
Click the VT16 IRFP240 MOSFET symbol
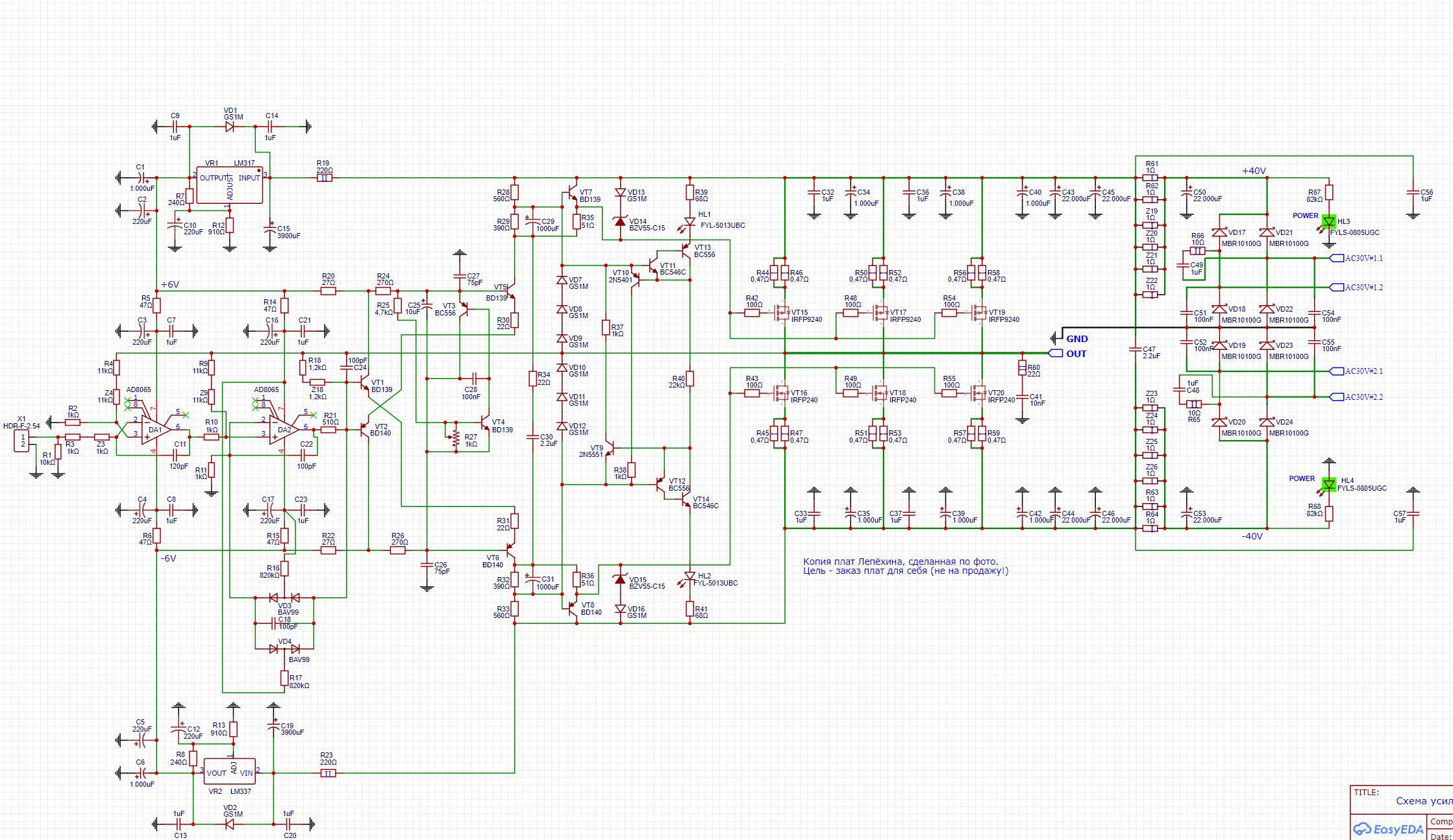(782, 393)
